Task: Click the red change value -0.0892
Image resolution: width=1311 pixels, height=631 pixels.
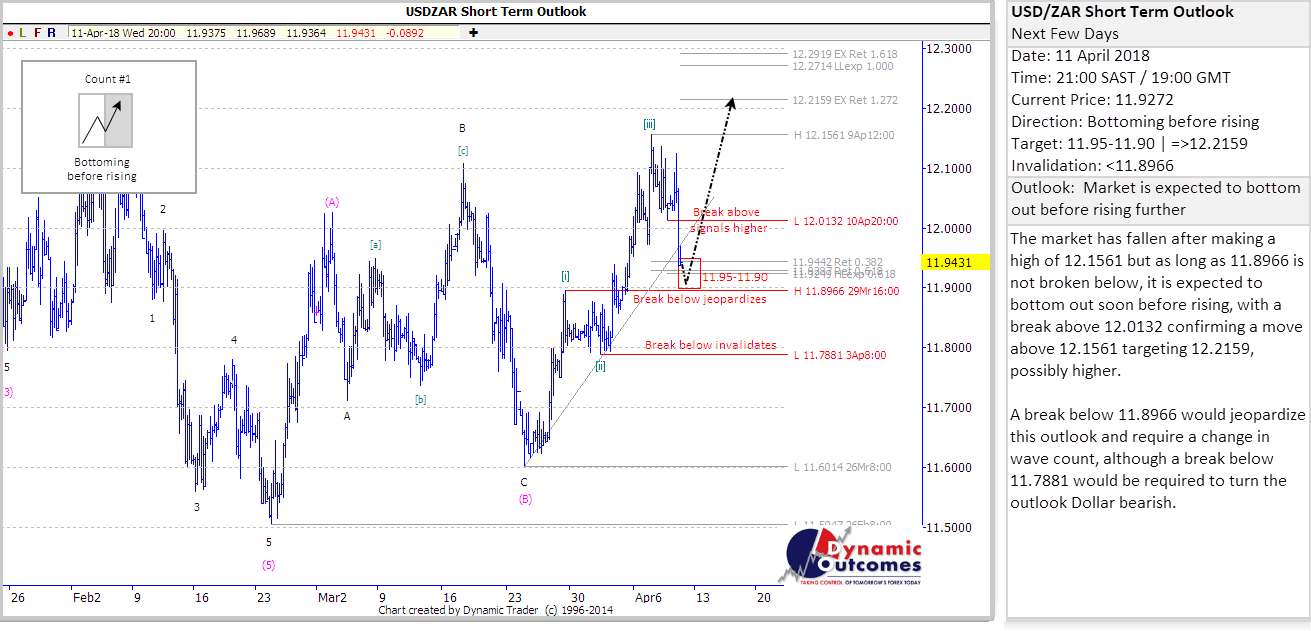Action: pos(404,33)
